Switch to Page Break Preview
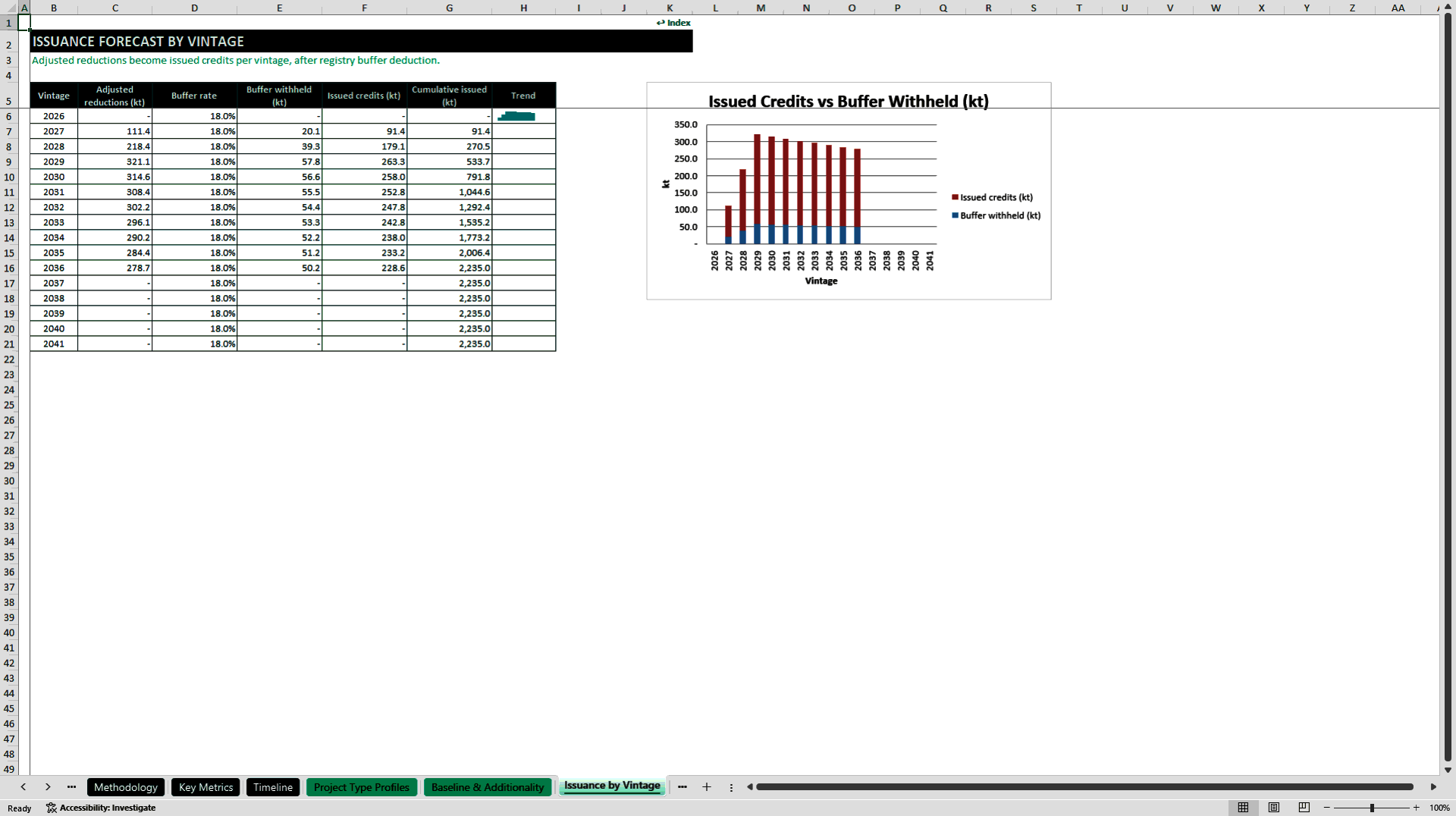This screenshot has height=816, width=1456. pyautogui.click(x=1304, y=808)
